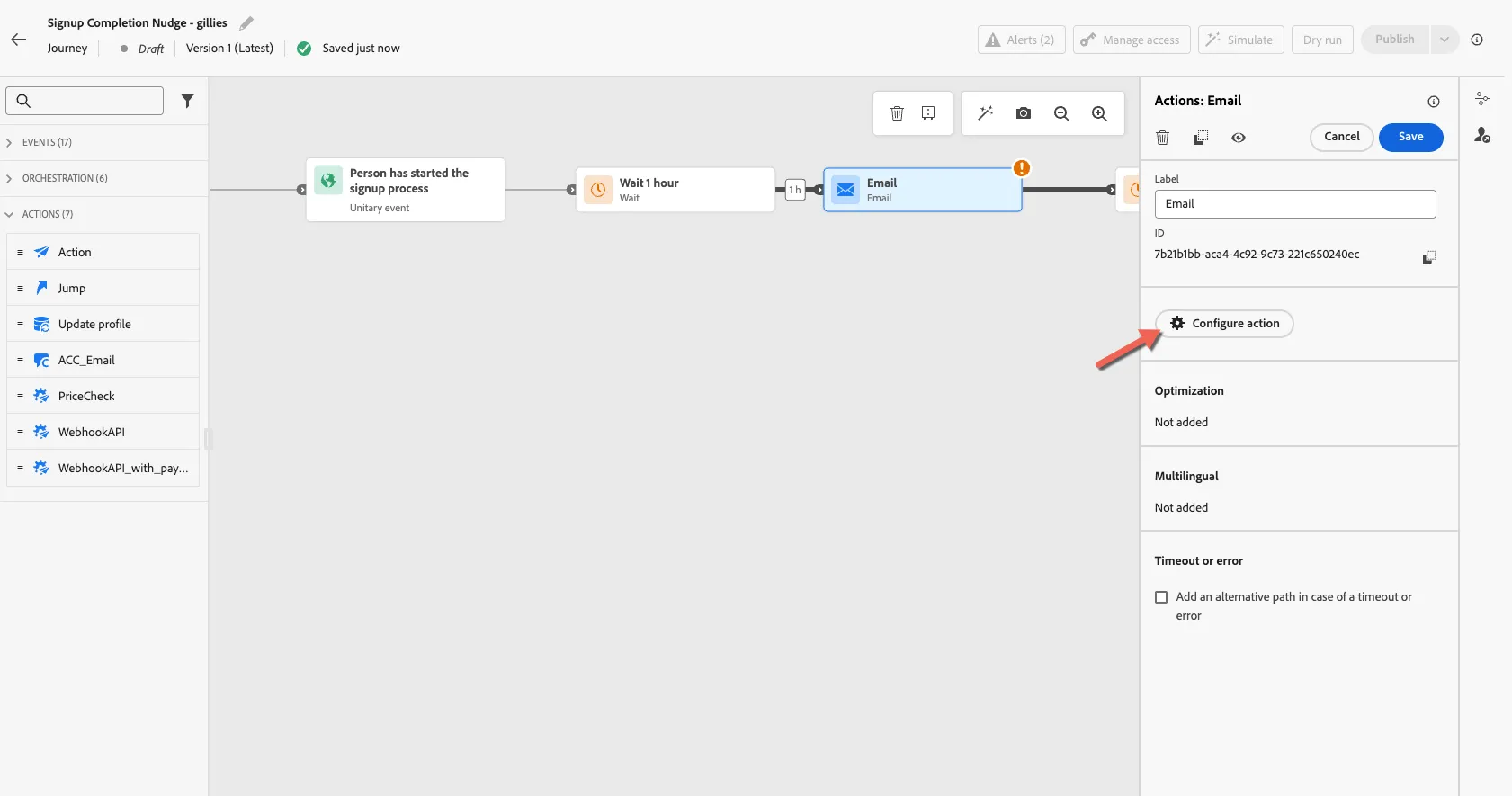This screenshot has height=796, width=1512.
Task: Click the Label input field
Action: click(x=1294, y=204)
